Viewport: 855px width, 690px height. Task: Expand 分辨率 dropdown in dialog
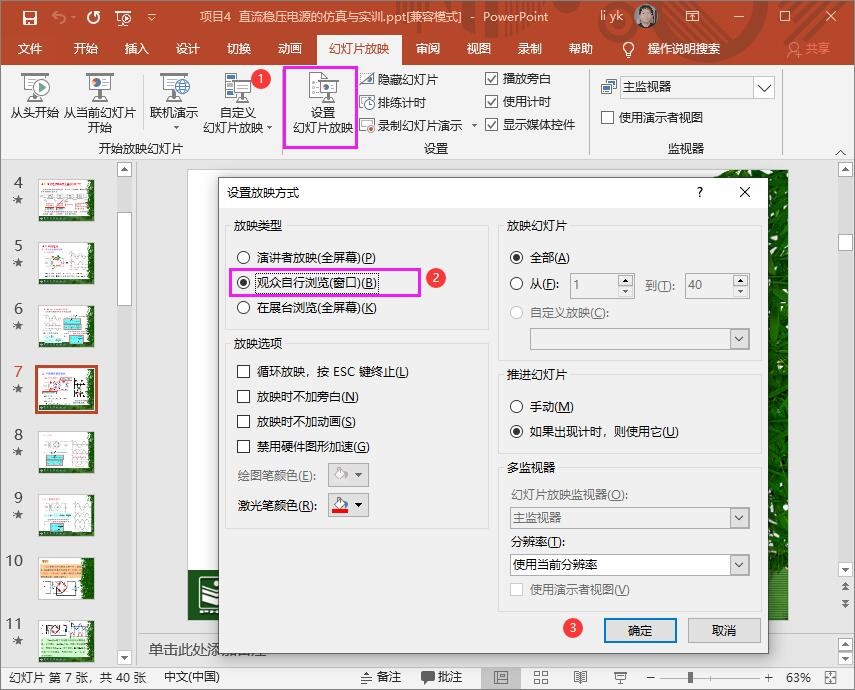[x=739, y=565]
